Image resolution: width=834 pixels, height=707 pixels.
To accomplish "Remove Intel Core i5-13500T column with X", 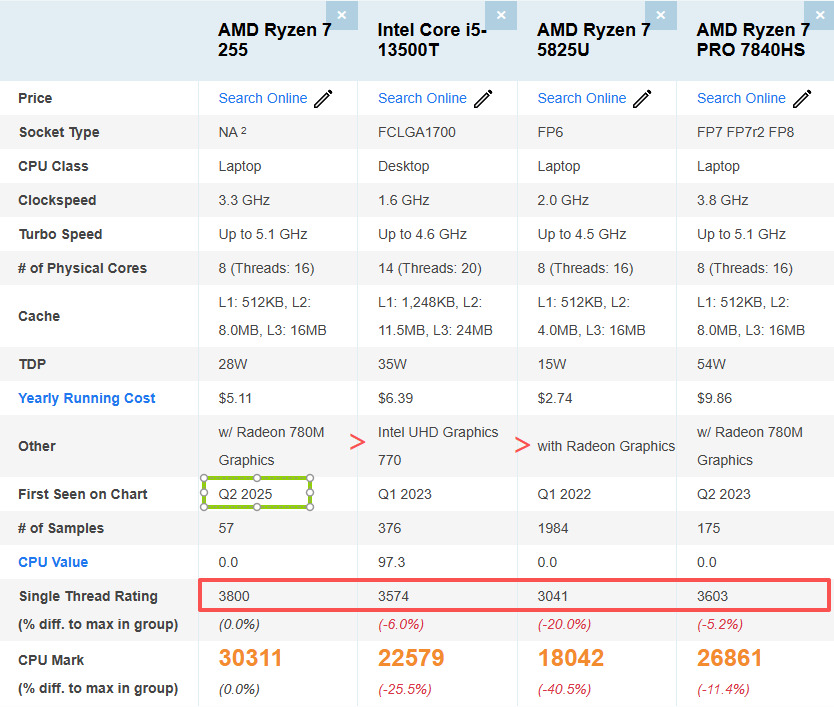I will coord(501,15).
